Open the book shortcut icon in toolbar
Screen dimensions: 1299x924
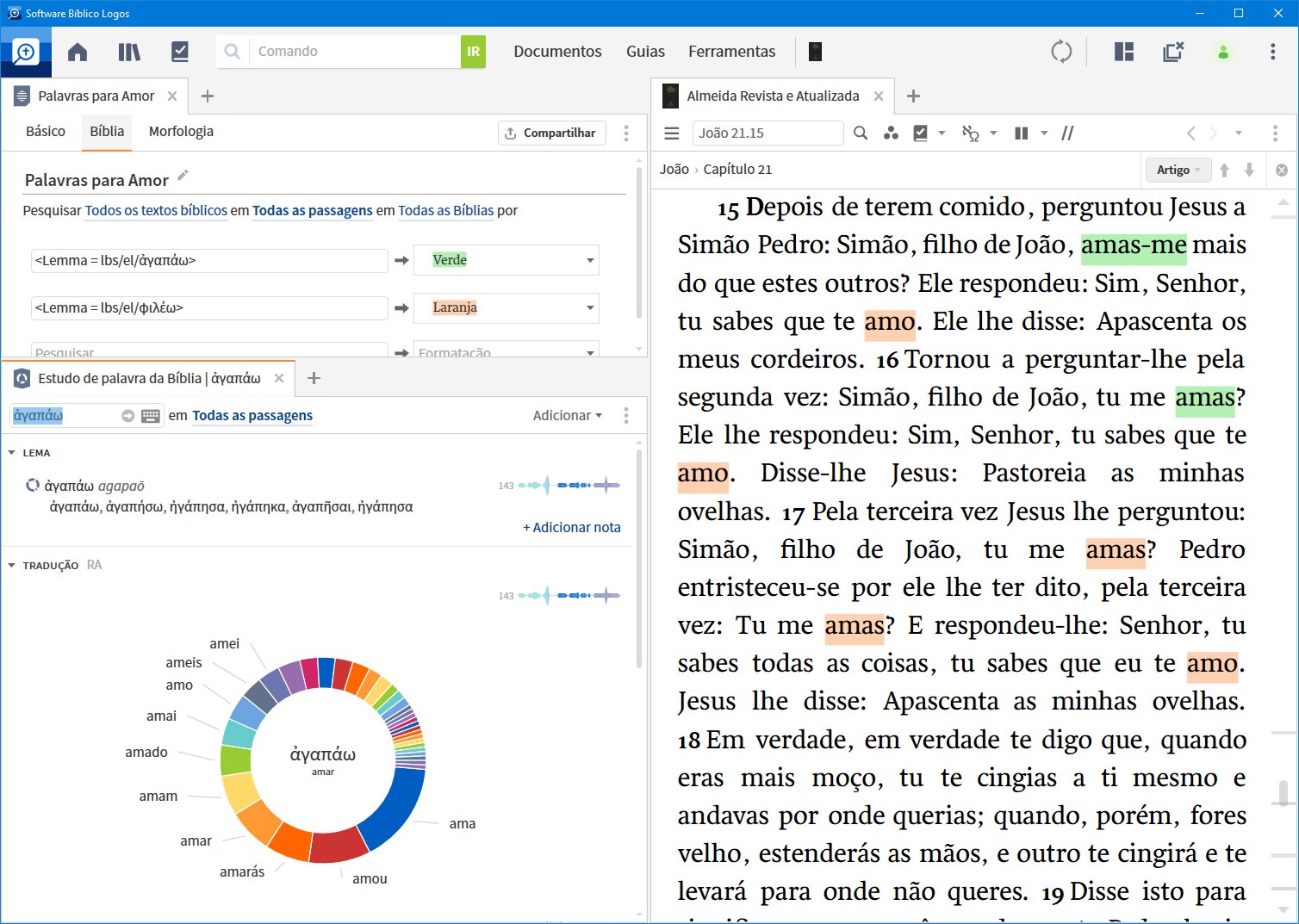point(815,52)
